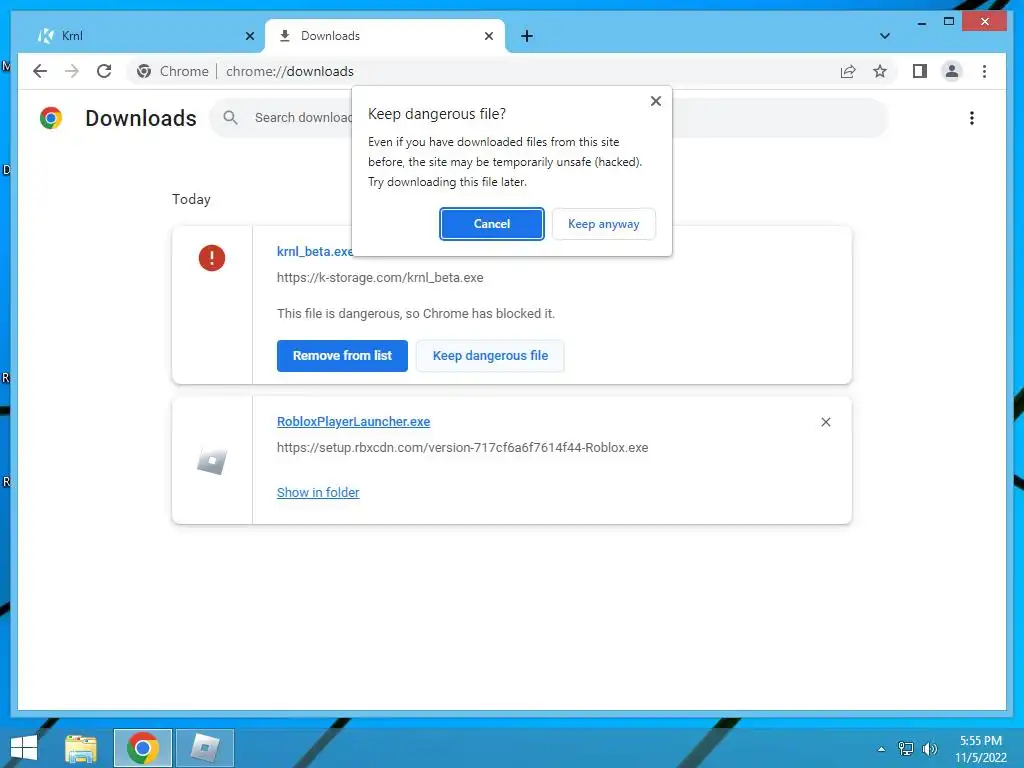Click the Keep dangerous file button
The width and height of the screenshot is (1024, 768).
[x=490, y=356]
